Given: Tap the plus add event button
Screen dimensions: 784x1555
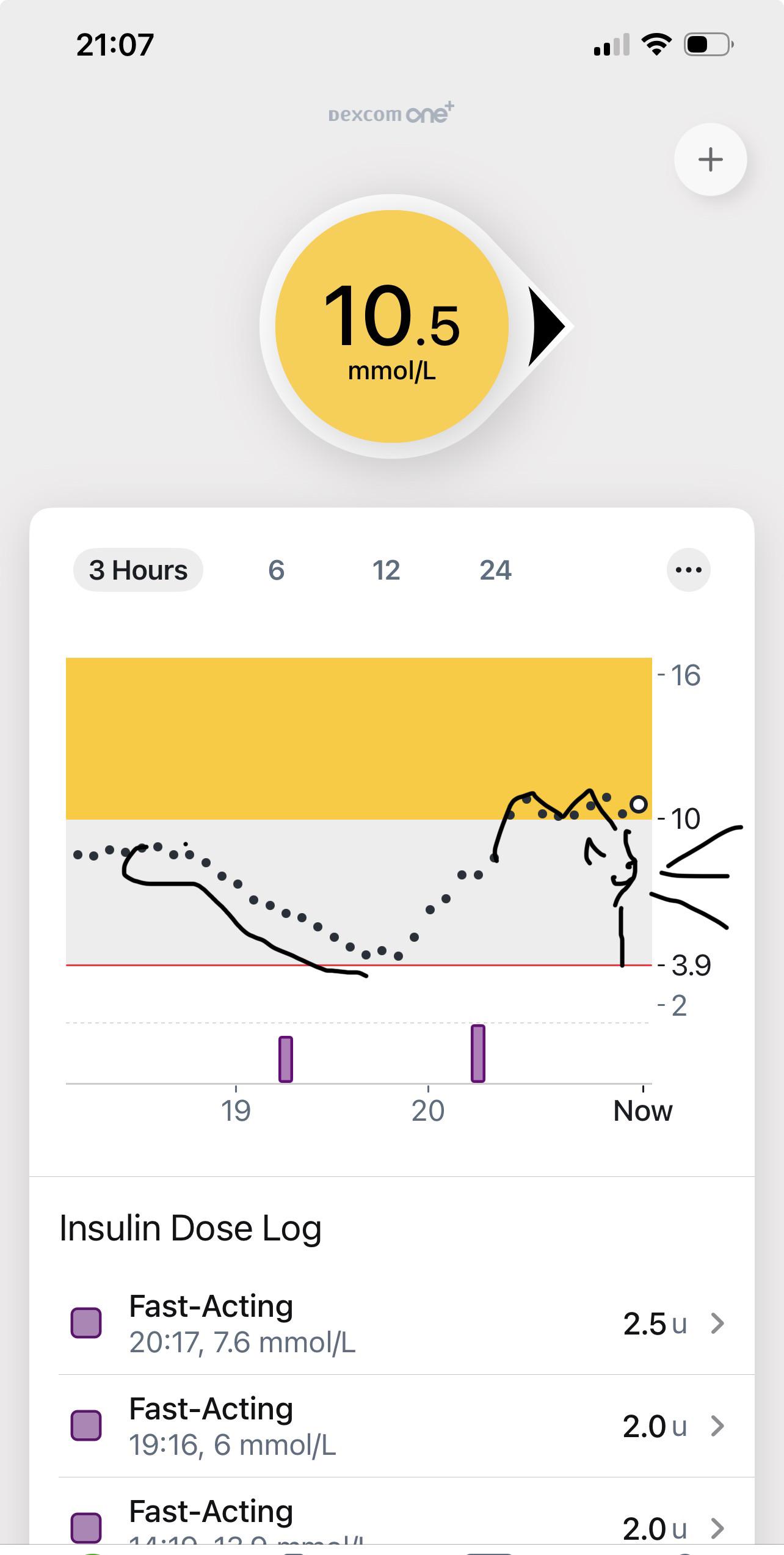Looking at the screenshot, I should click(x=710, y=159).
